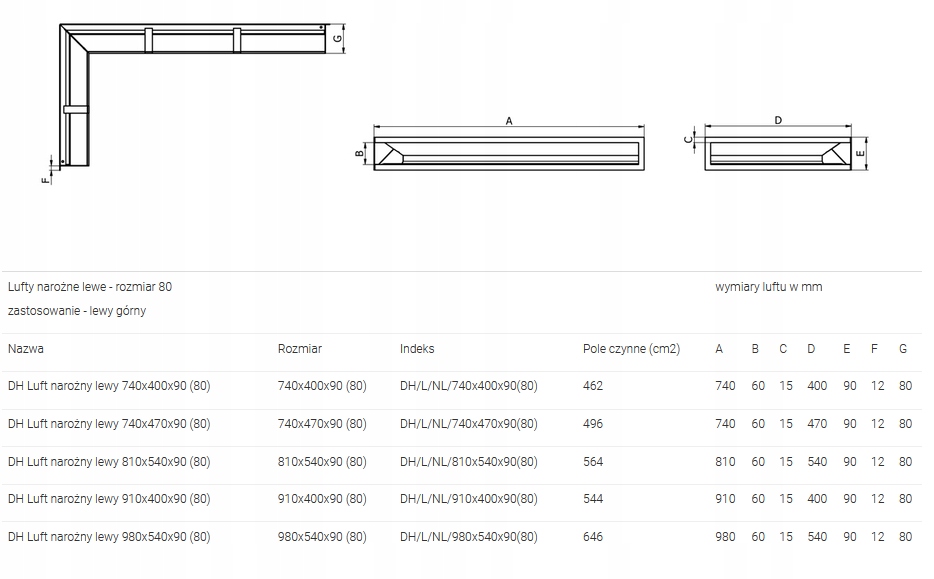934x579 pixels.
Task: Click active area value '564'
Action: tap(593, 462)
